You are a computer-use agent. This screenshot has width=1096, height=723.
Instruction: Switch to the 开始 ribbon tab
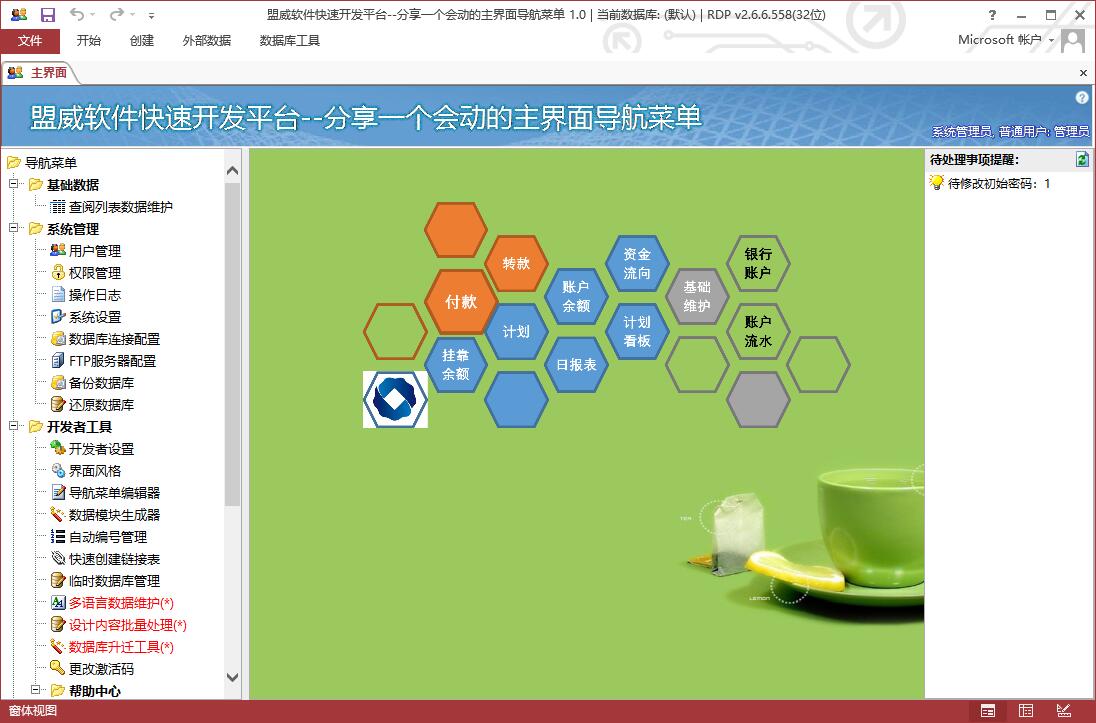[89, 41]
